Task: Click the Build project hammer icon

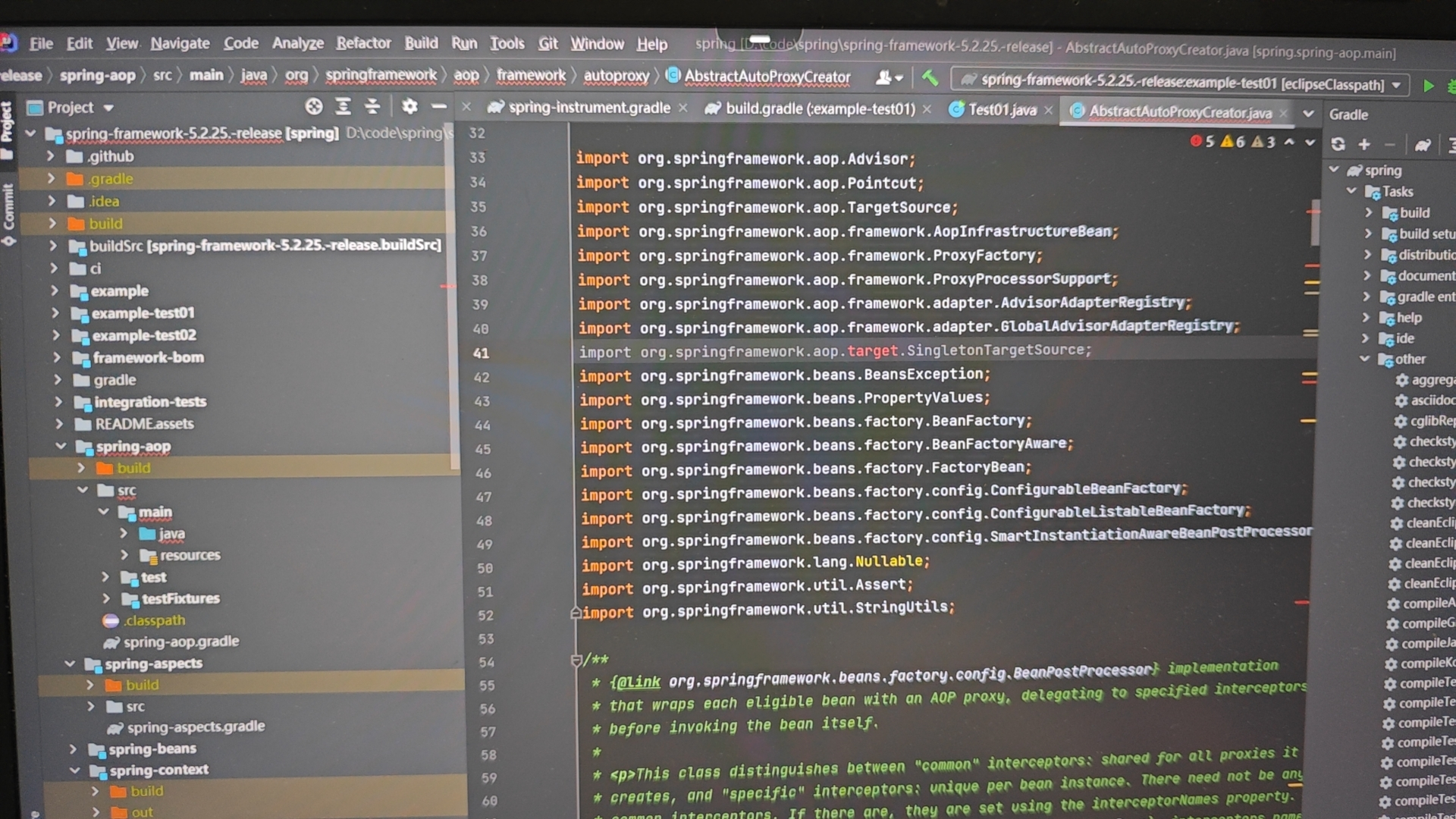Action: 930,78
